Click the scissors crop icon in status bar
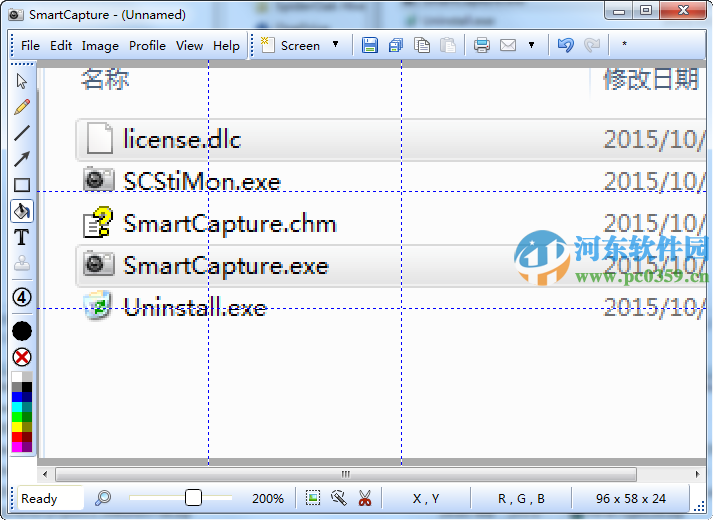This screenshot has height=521, width=714. [365, 498]
